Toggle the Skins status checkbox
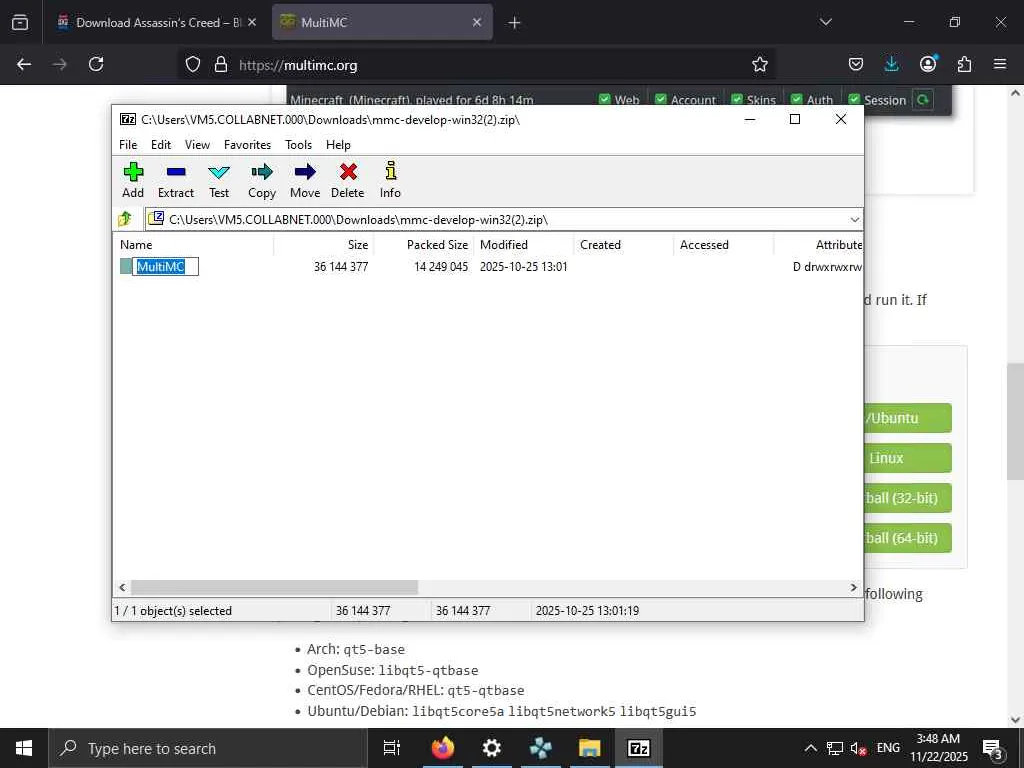The width and height of the screenshot is (1024, 768). pos(737,99)
